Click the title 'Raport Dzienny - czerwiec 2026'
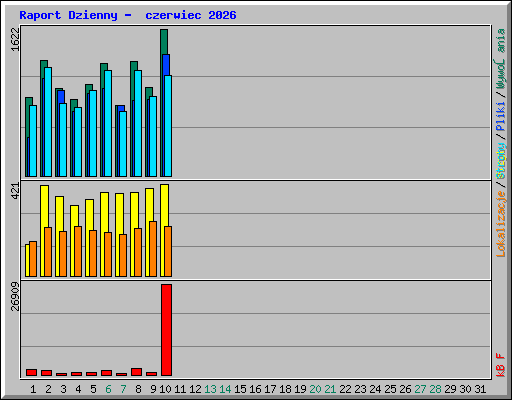This screenshot has width=512, height=400. click(x=128, y=15)
